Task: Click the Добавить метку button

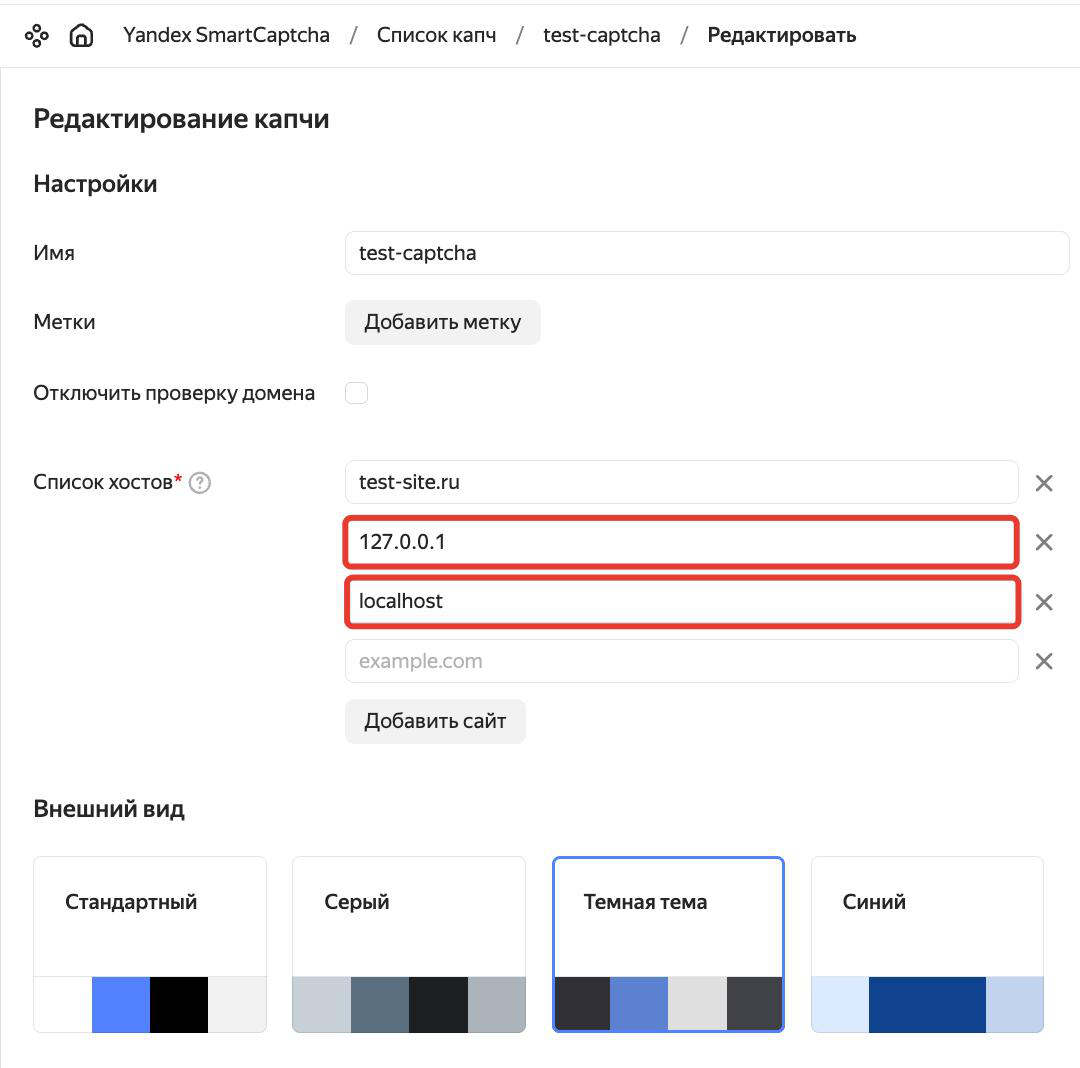Action: 442,322
